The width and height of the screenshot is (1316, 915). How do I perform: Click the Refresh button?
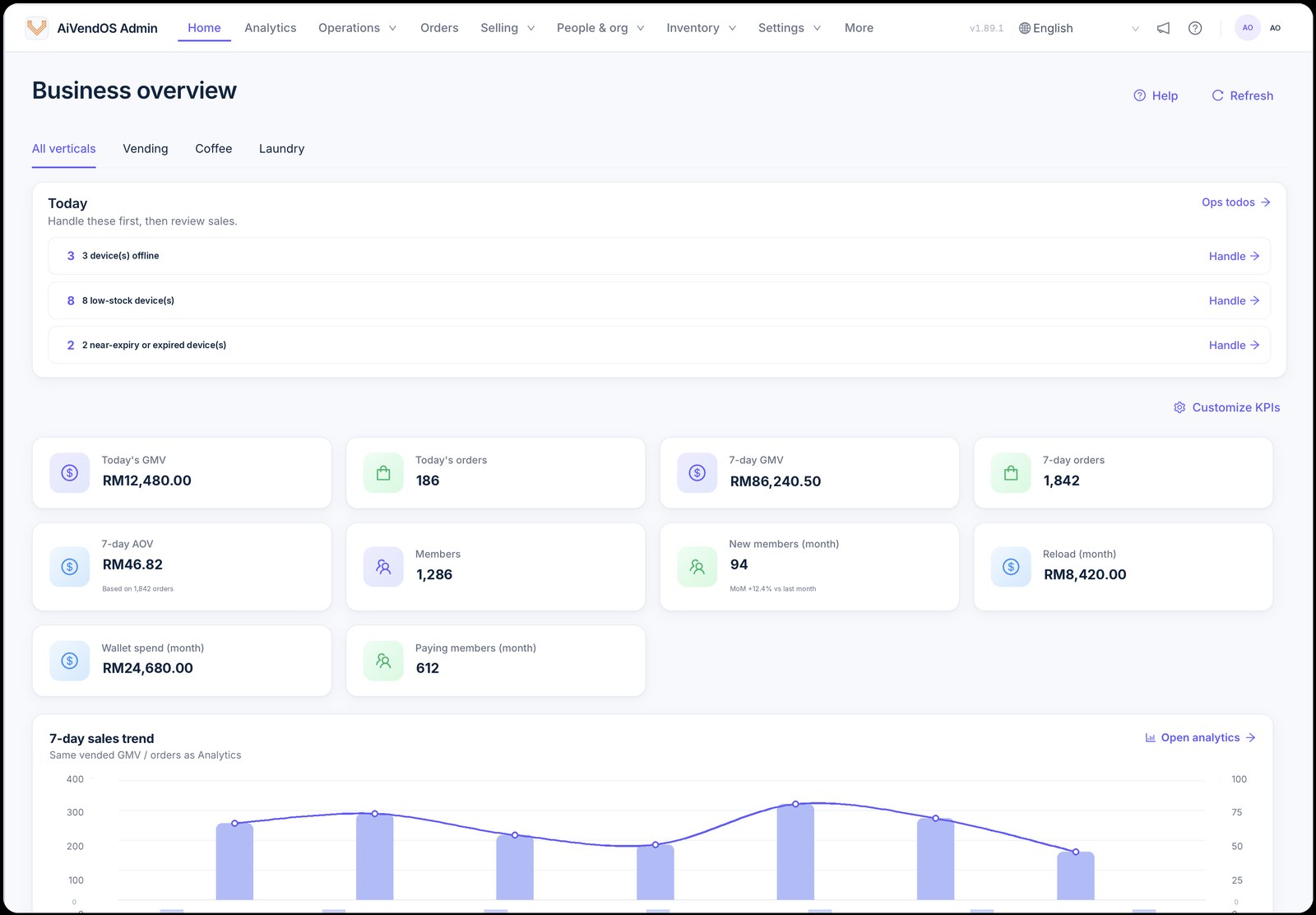point(1242,95)
